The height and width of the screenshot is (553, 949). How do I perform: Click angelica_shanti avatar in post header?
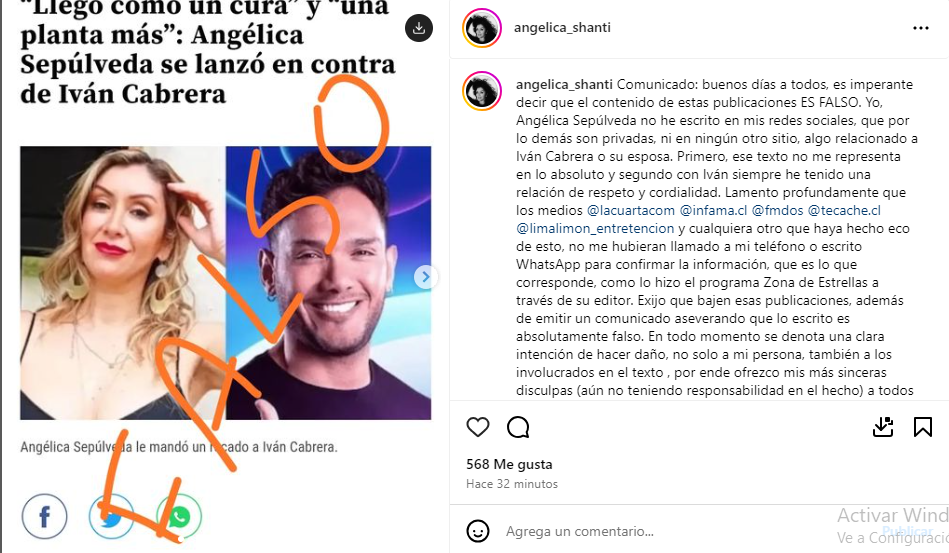click(x=482, y=28)
